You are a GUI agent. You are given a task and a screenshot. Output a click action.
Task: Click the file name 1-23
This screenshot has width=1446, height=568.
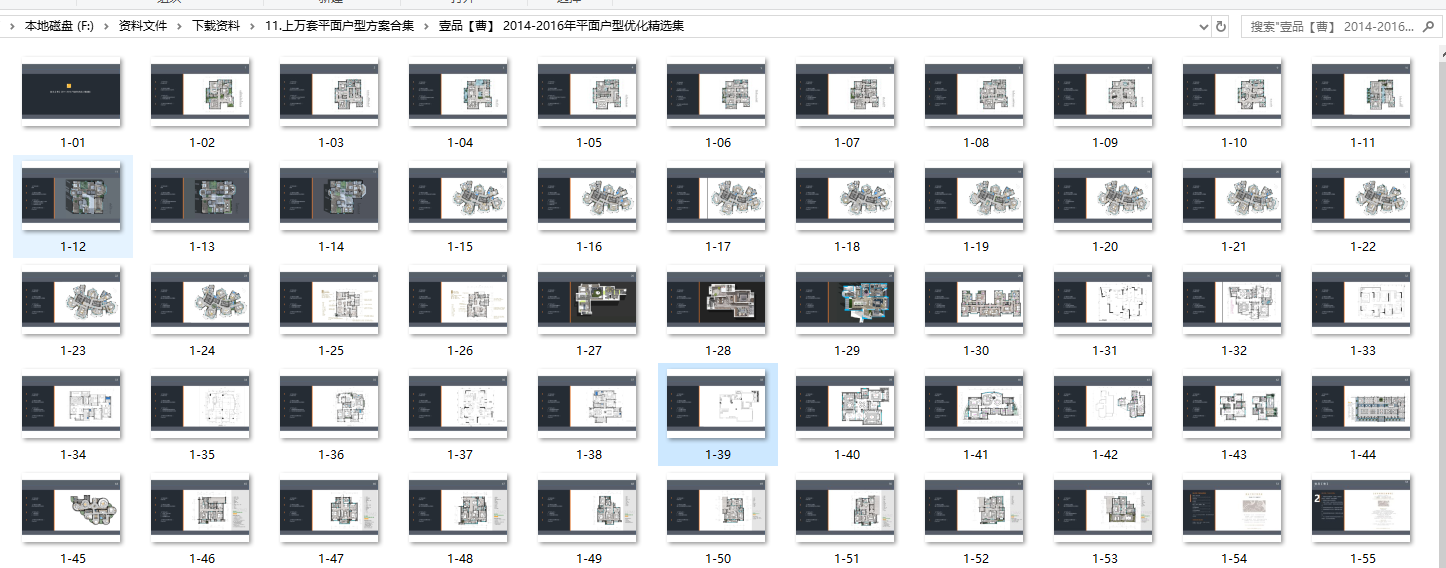(x=73, y=351)
